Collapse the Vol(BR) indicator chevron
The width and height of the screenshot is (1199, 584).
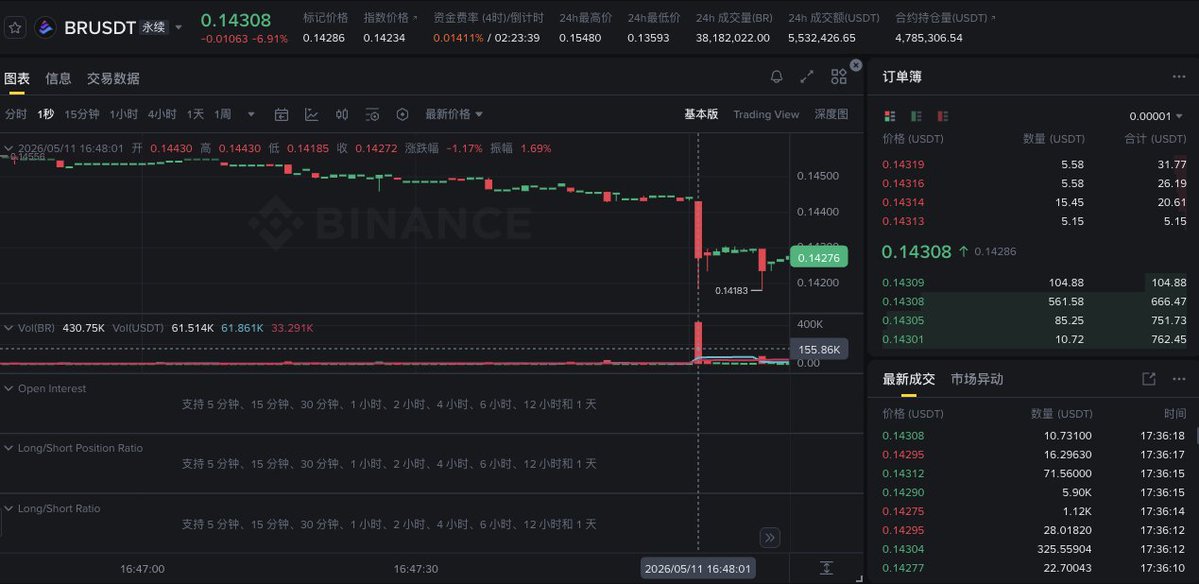point(8,328)
